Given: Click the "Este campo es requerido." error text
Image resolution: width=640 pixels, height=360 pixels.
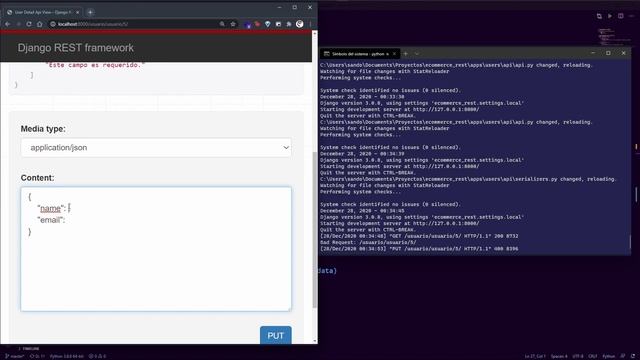Looking at the screenshot, I should click(x=95, y=65).
